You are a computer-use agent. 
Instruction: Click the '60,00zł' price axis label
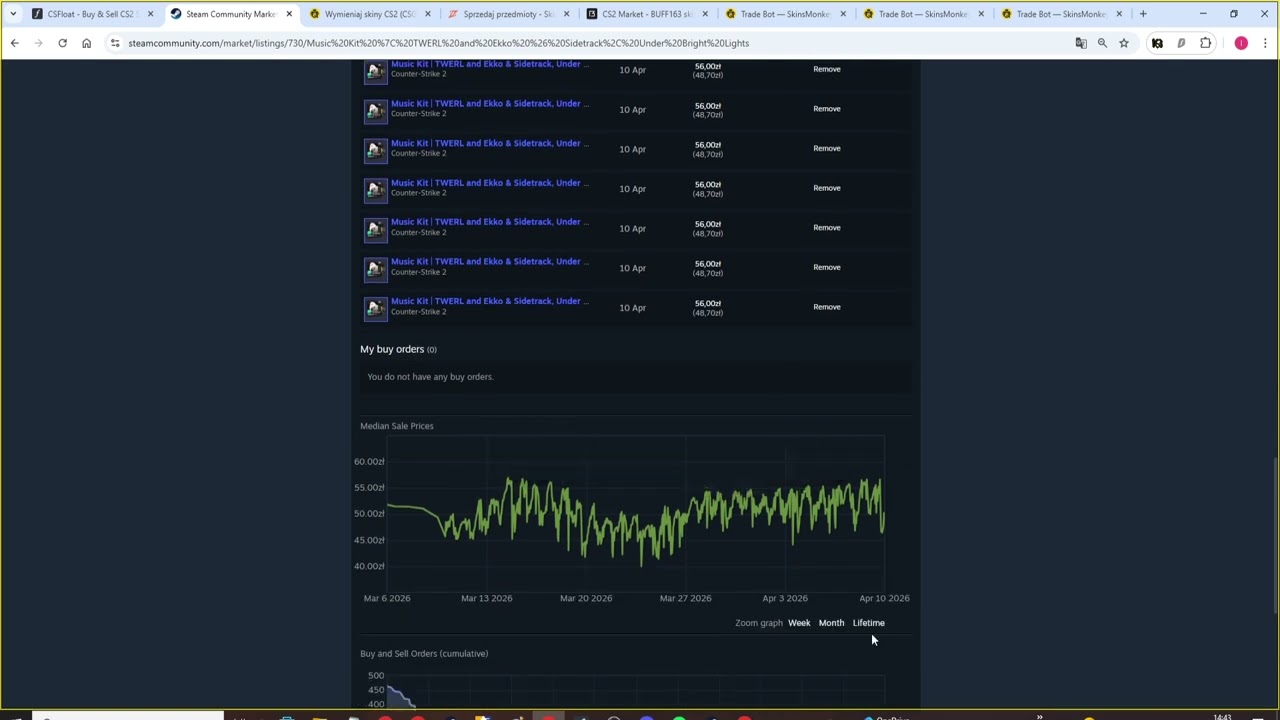[369, 462]
